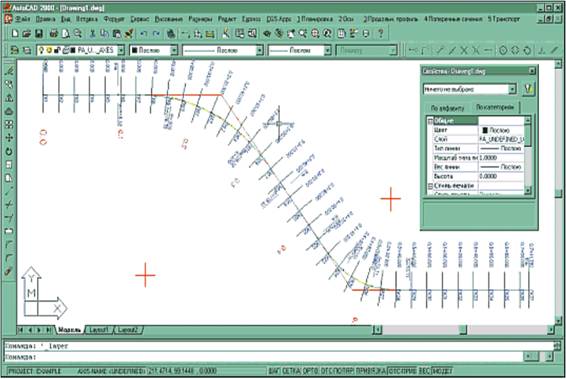The image size is (566, 379).
Task: Select the Rotate tool in the left toolbar
Action: point(9,152)
